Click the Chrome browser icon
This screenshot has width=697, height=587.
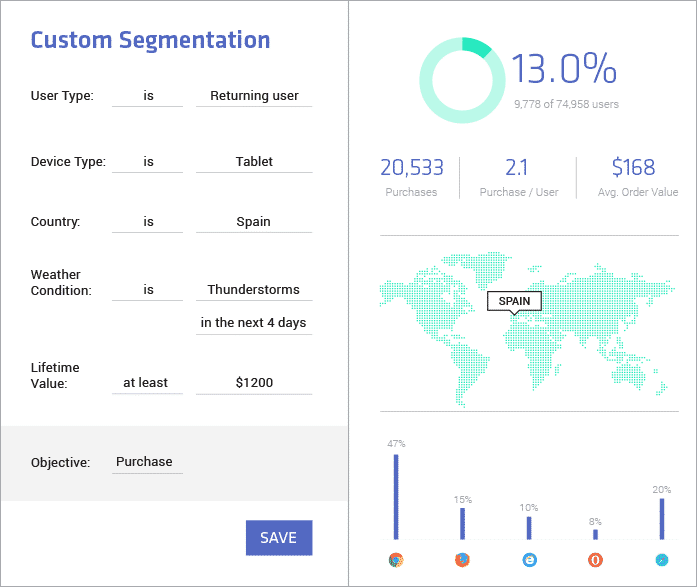click(x=396, y=560)
